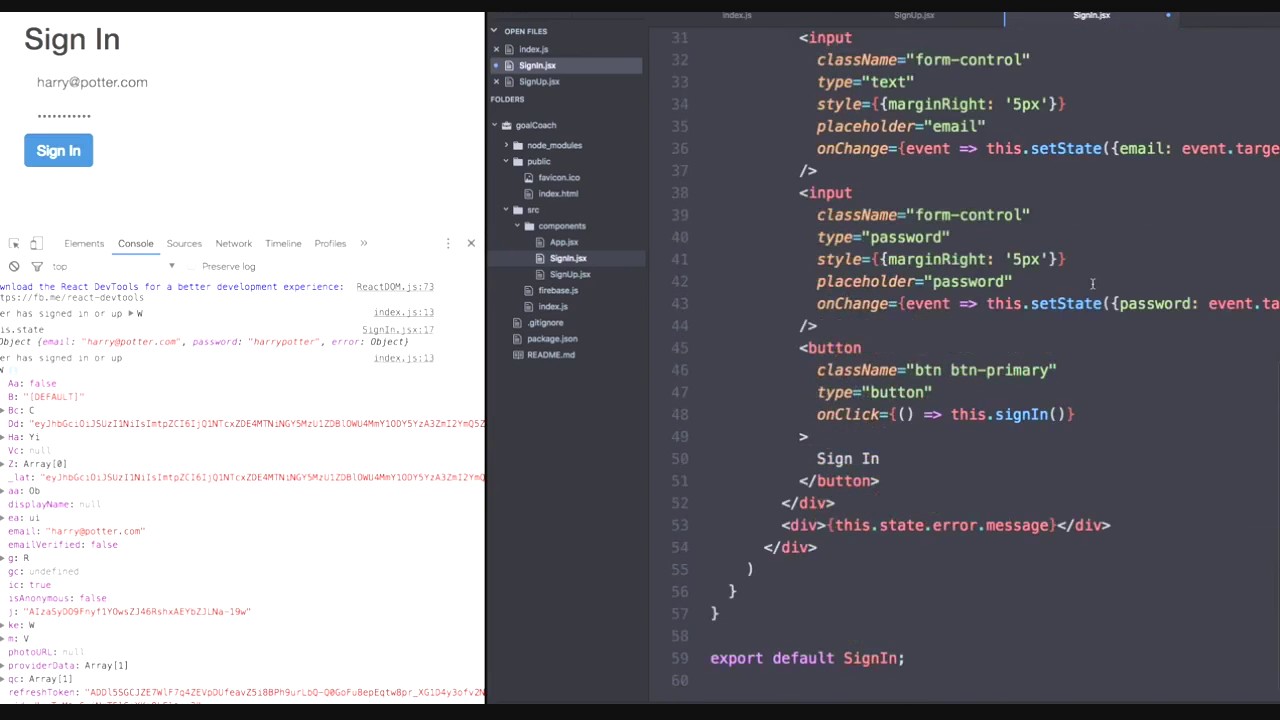The height and width of the screenshot is (720, 1280).
Task: Click the email field showing harry@potter.com
Action: click(92, 82)
